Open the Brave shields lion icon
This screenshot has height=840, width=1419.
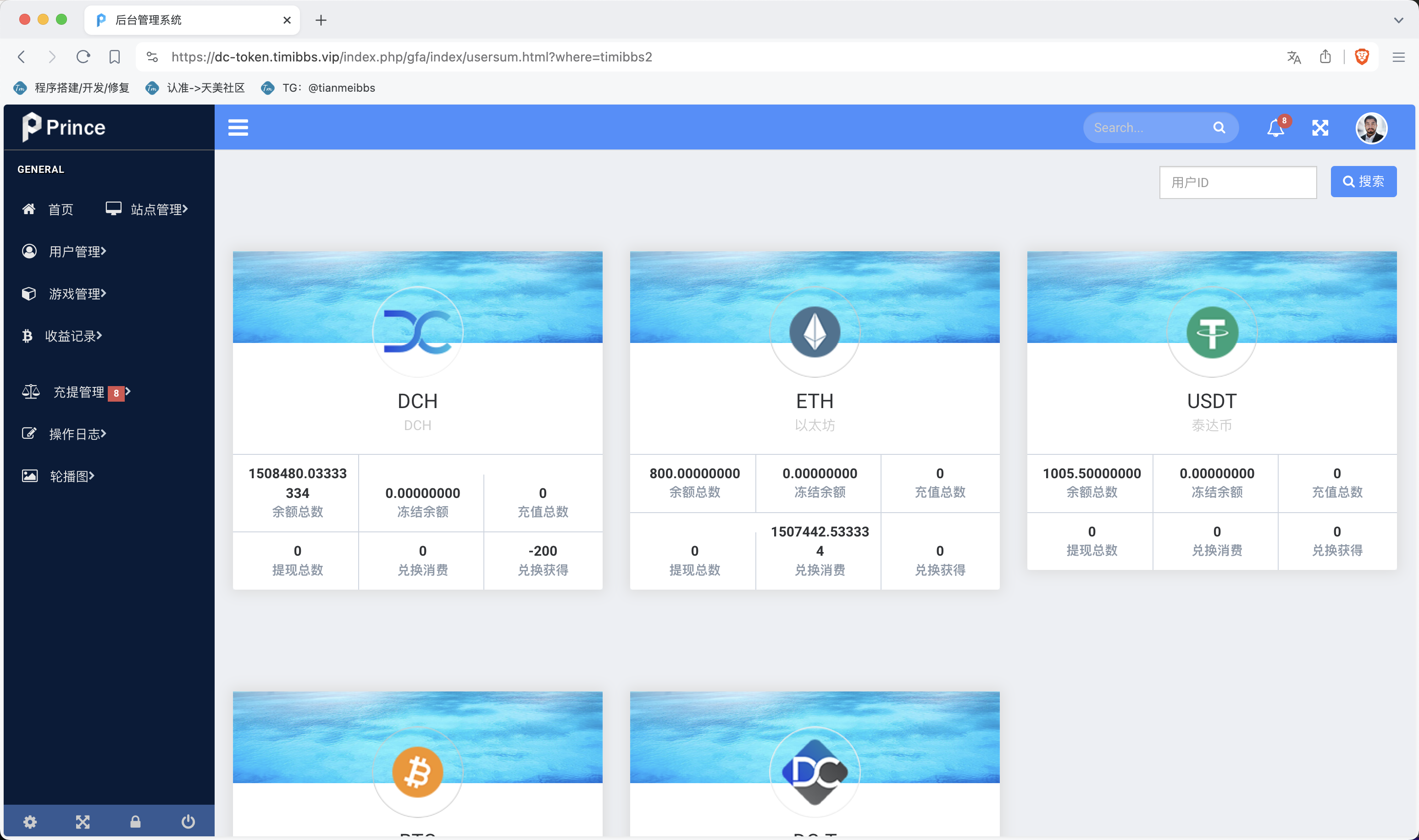1362,56
